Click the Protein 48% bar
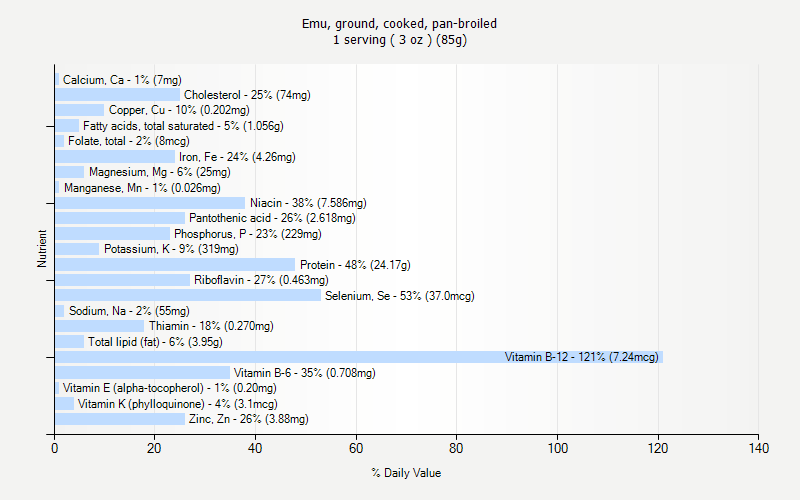 pyautogui.click(x=175, y=265)
